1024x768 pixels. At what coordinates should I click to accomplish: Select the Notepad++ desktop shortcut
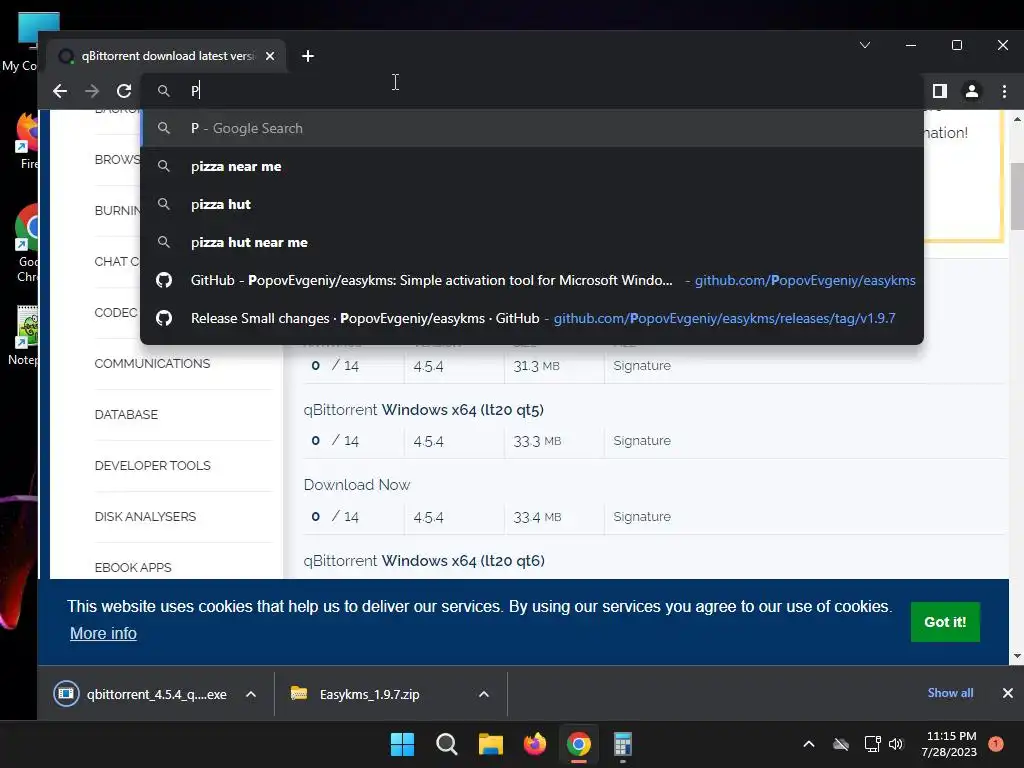(26, 336)
